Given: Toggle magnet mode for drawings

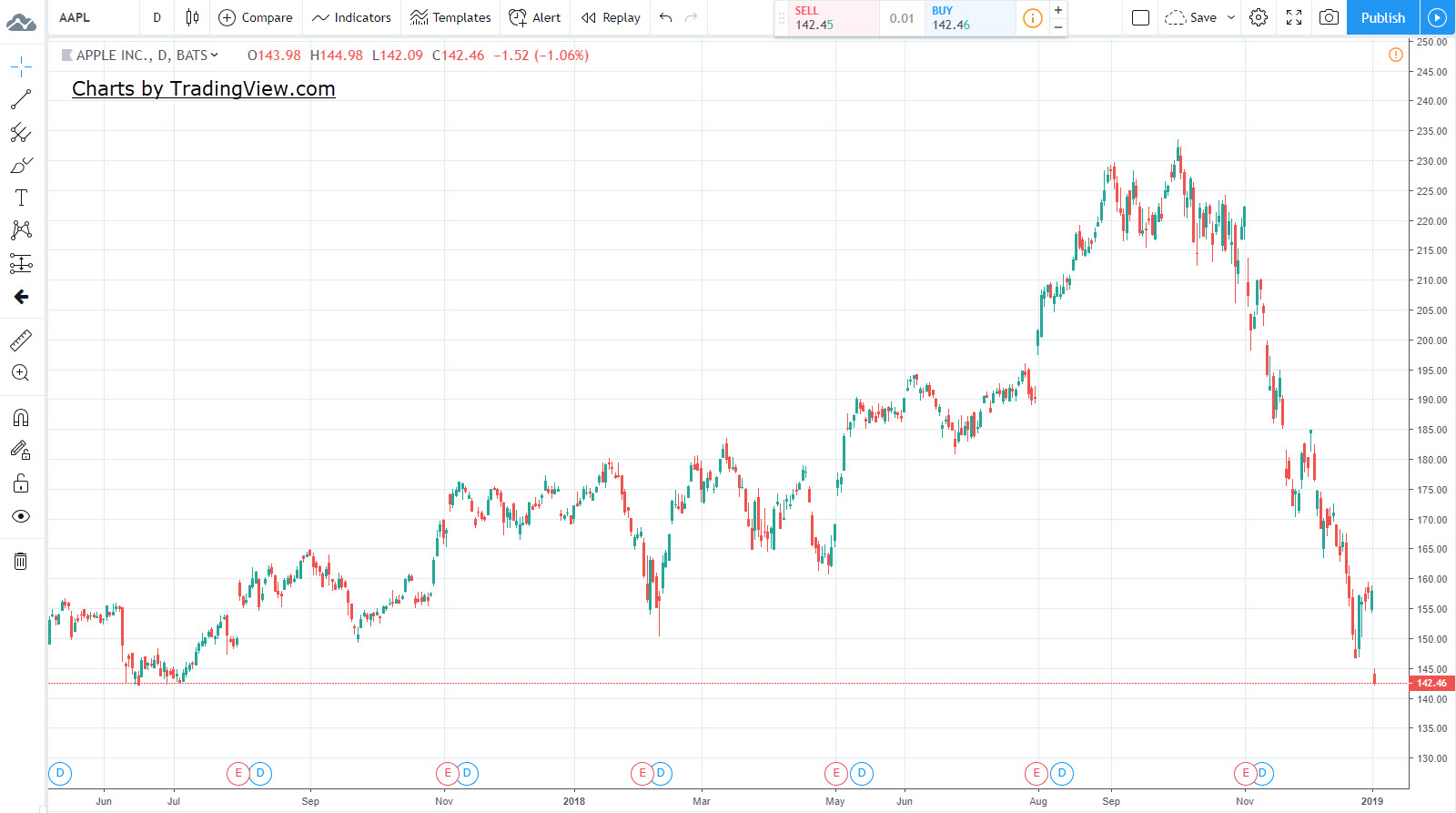Looking at the screenshot, I should pos(21,418).
